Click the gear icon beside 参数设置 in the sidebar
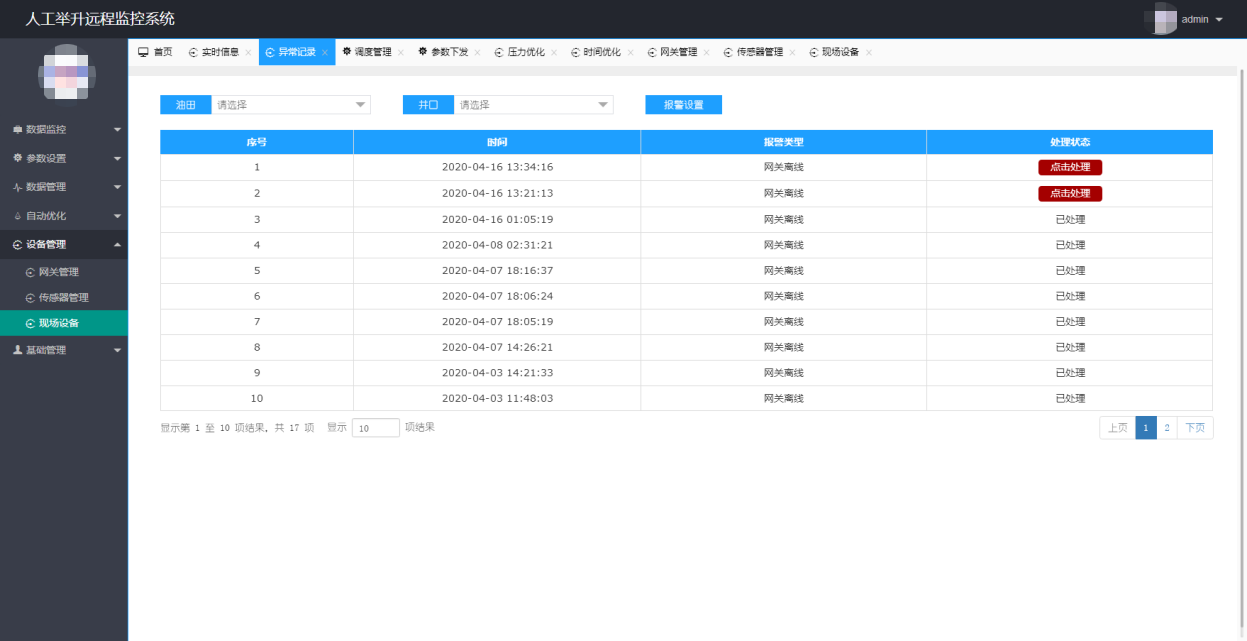Viewport: 1247px width, 641px height. click(x=18, y=158)
